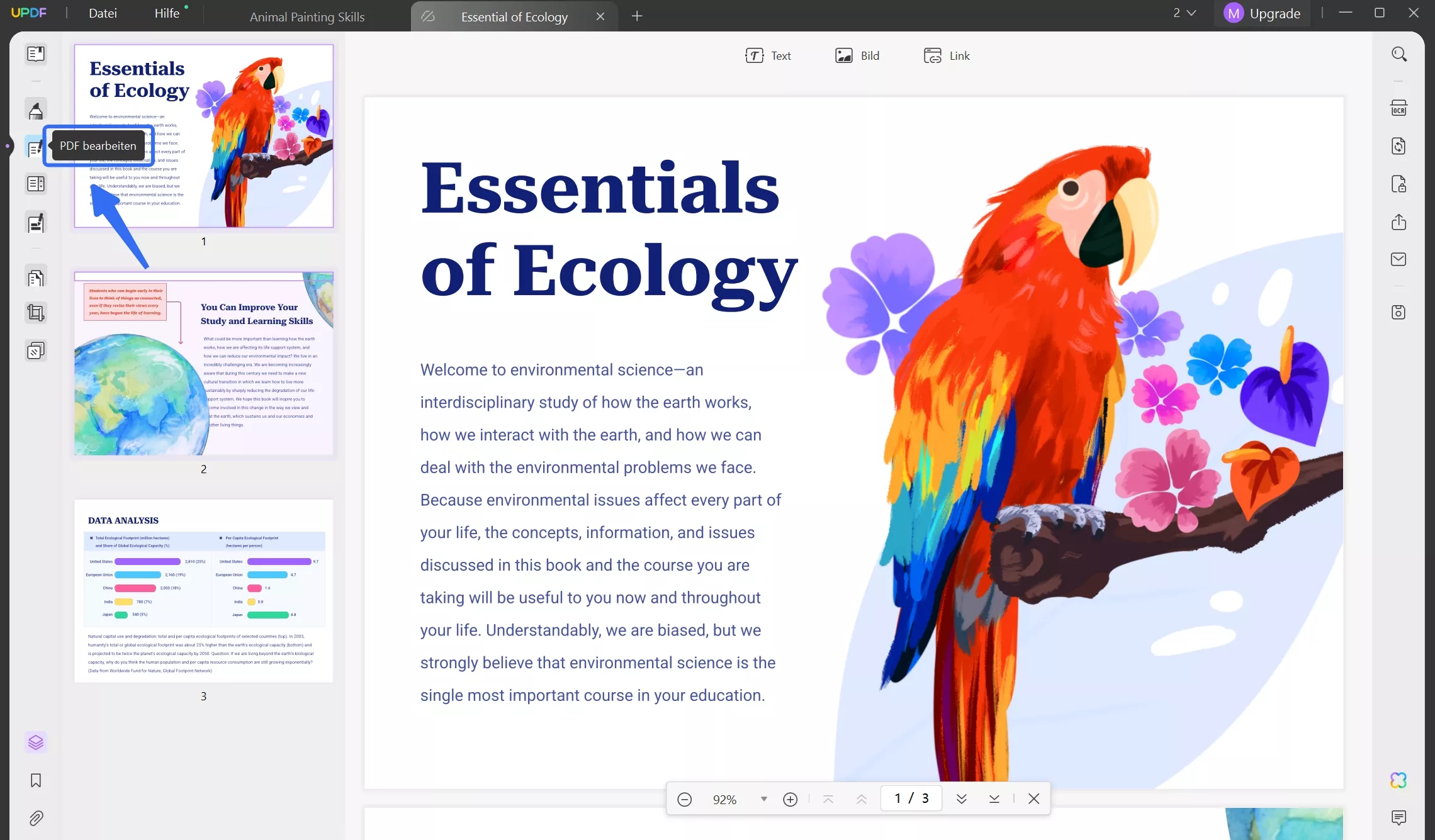Viewport: 1435px width, 840px height.
Task: Toggle the attachments paperclip panel
Action: point(36,818)
